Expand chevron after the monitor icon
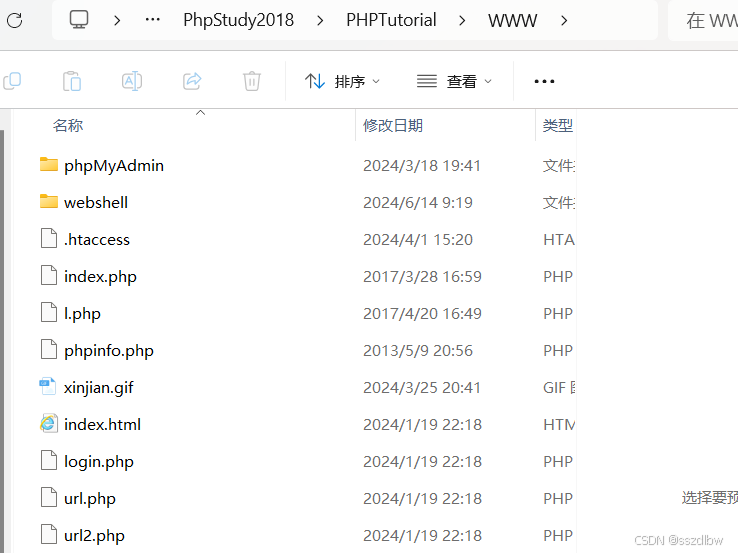 click(117, 20)
